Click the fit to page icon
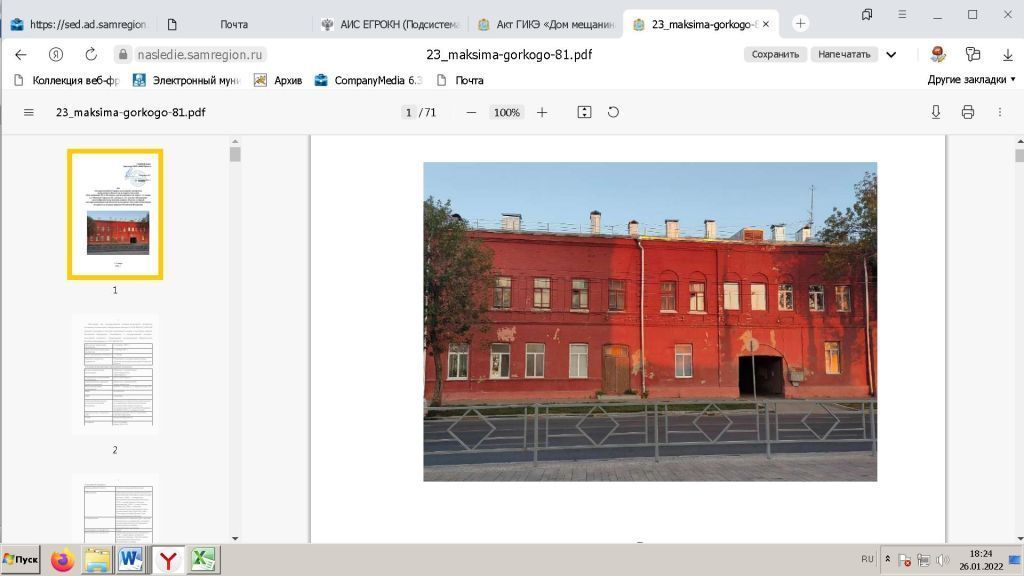 pos(585,113)
